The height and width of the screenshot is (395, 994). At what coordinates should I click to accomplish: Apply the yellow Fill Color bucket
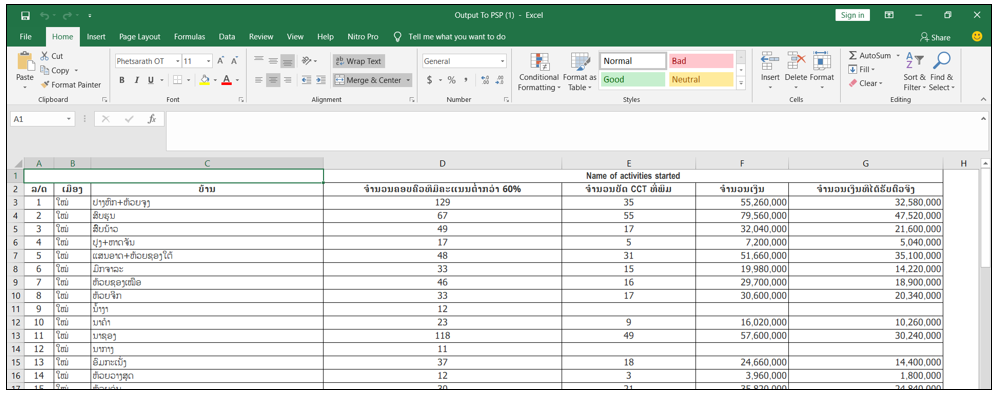(x=204, y=80)
